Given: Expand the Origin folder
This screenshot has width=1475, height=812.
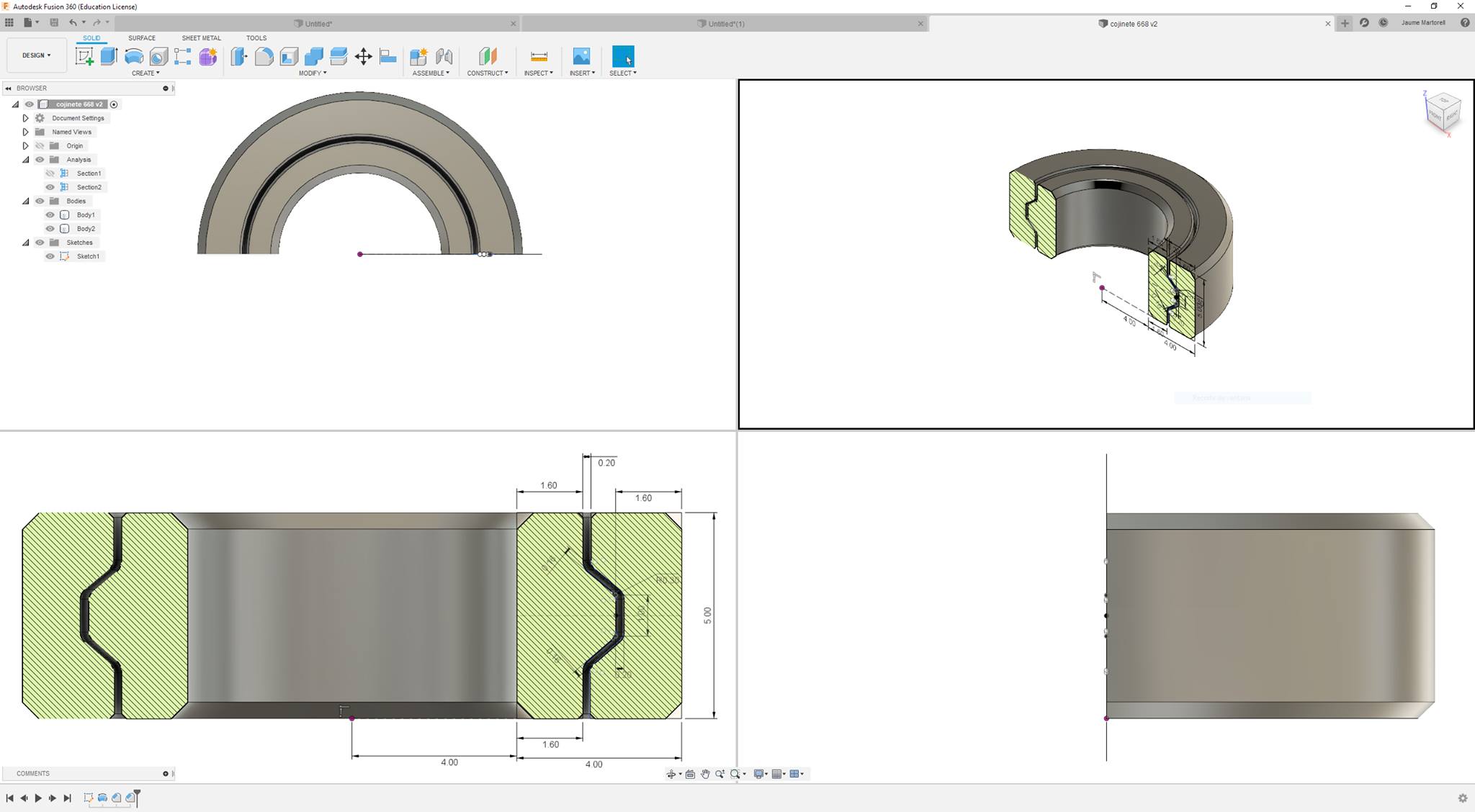Looking at the screenshot, I should [x=25, y=146].
